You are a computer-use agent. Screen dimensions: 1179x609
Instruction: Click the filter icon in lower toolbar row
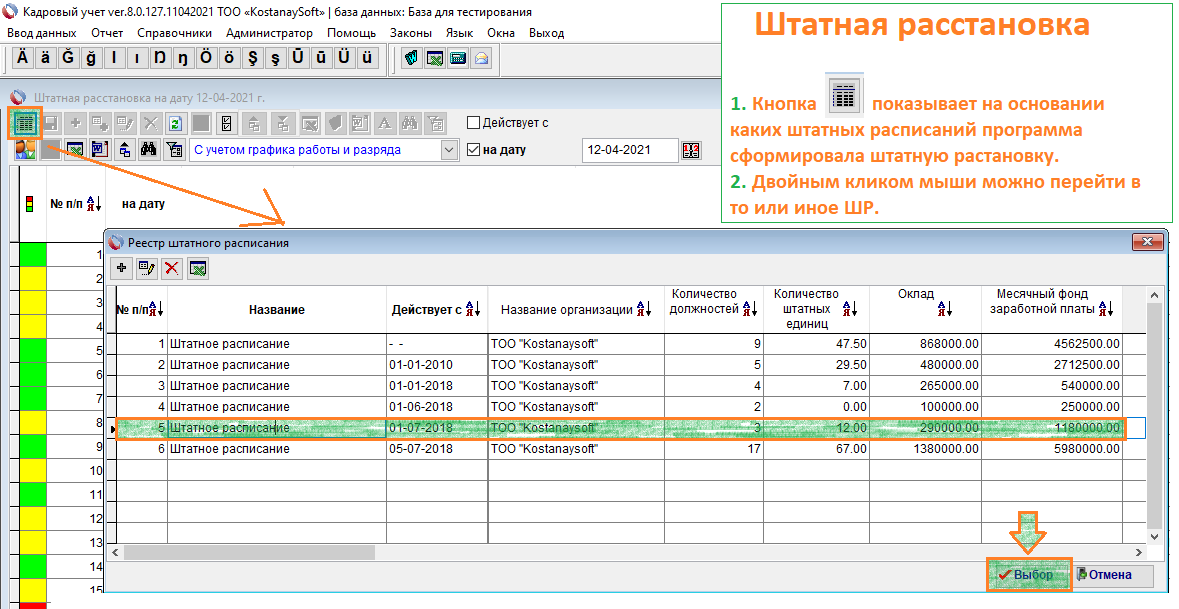174,150
